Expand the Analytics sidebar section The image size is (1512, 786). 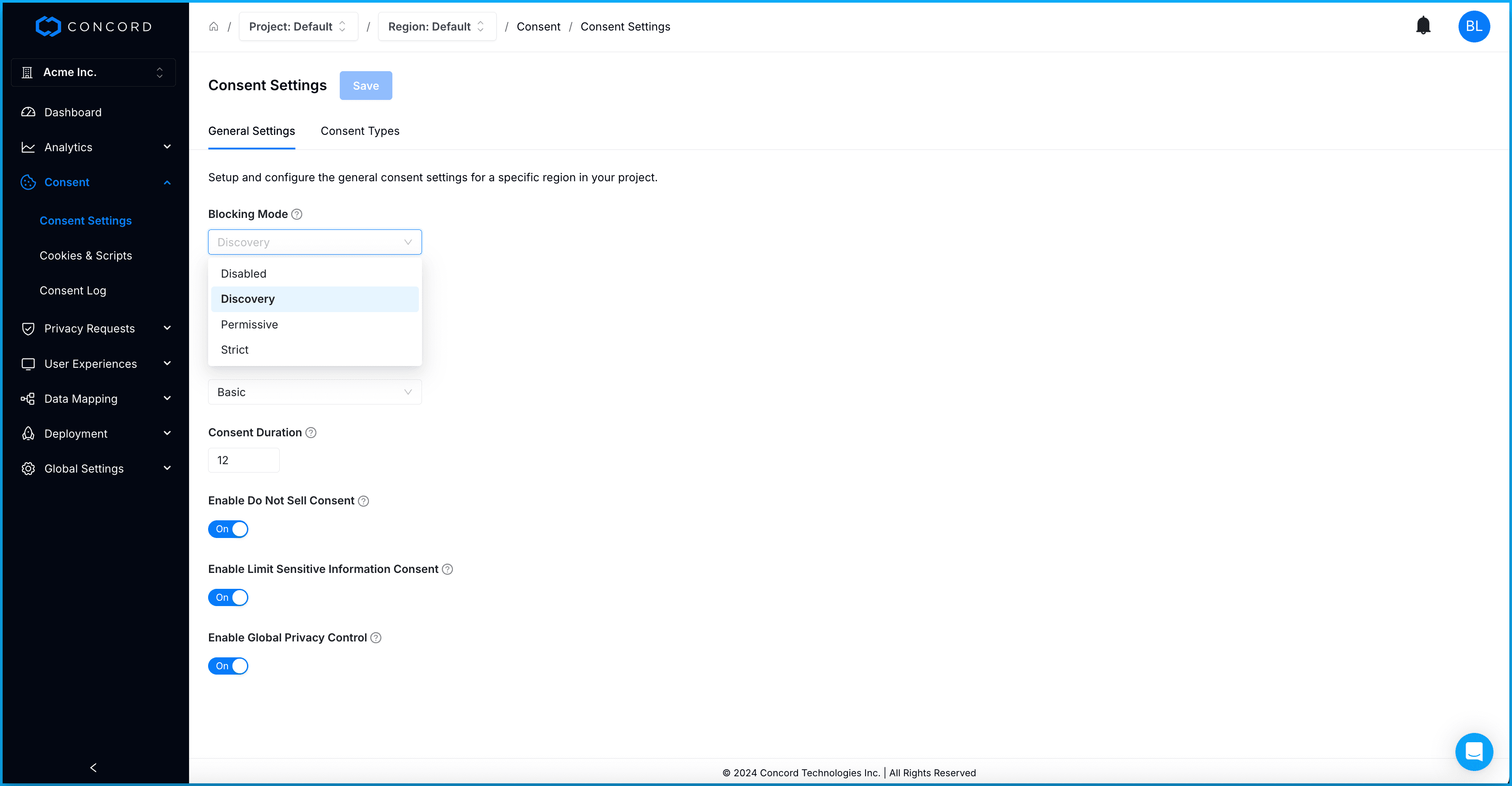pos(96,147)
